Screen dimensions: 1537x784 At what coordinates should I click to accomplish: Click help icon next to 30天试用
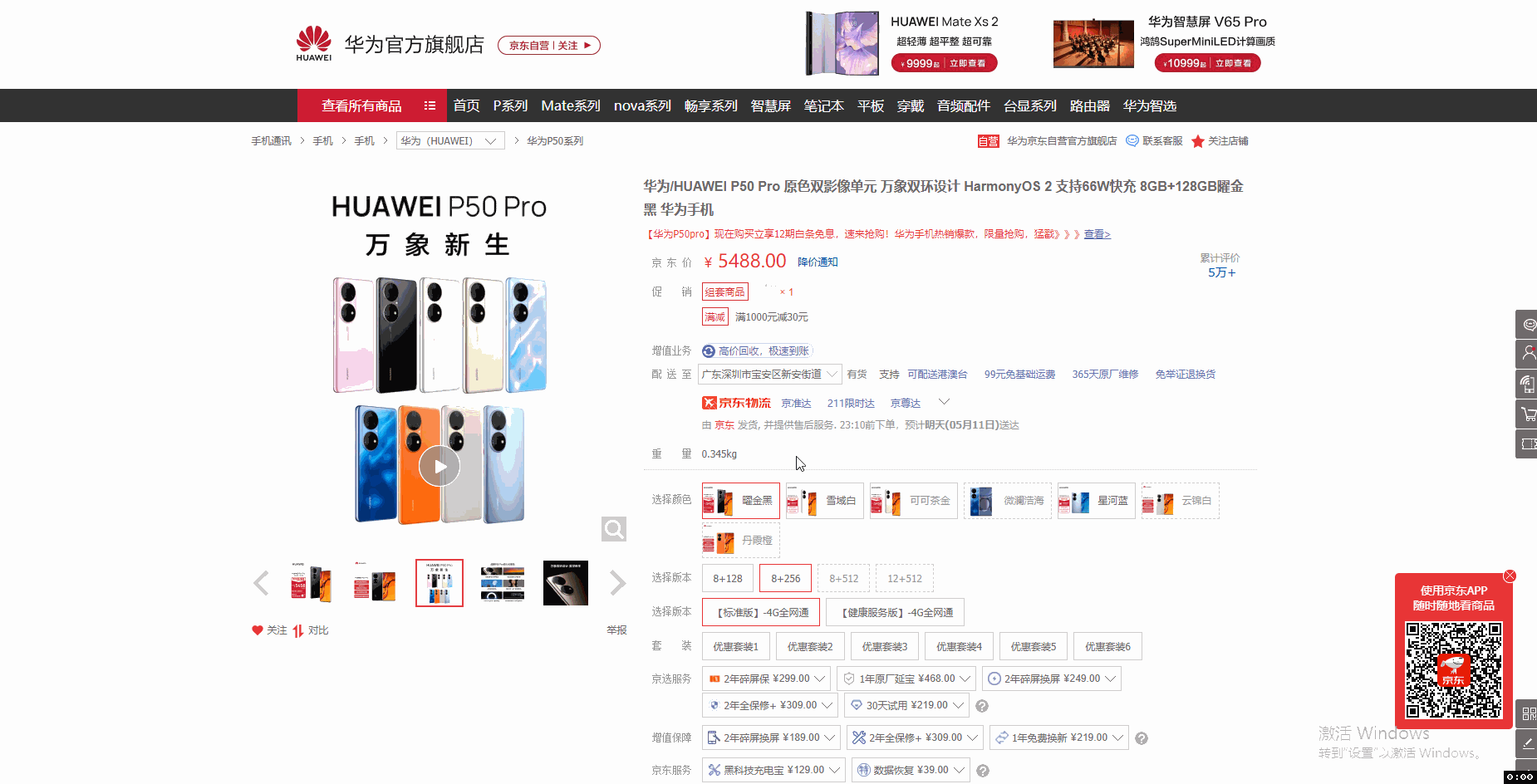coord(982,706)
